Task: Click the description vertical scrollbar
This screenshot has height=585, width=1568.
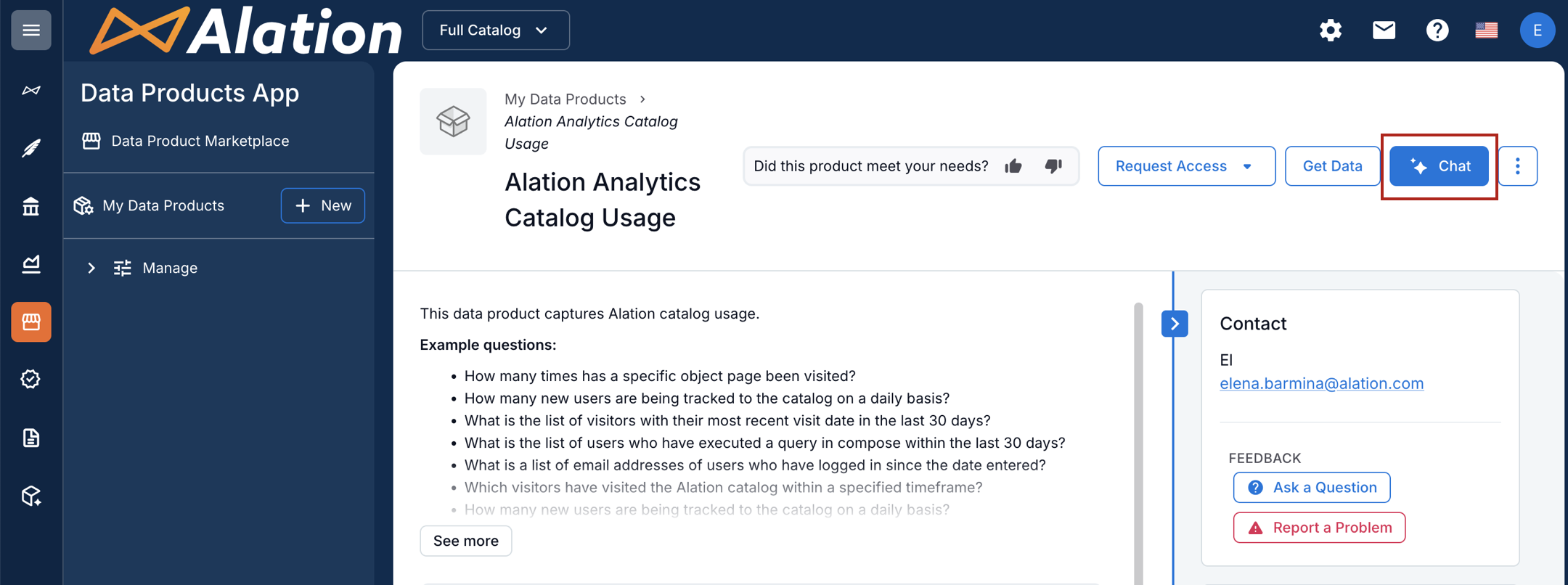Action: 1138,435
